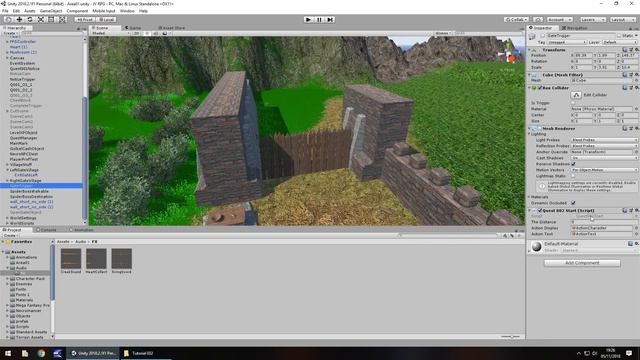This screenshot has height=360, width=640.
Task: Click the Step frame button
Action: coord(330,19)
